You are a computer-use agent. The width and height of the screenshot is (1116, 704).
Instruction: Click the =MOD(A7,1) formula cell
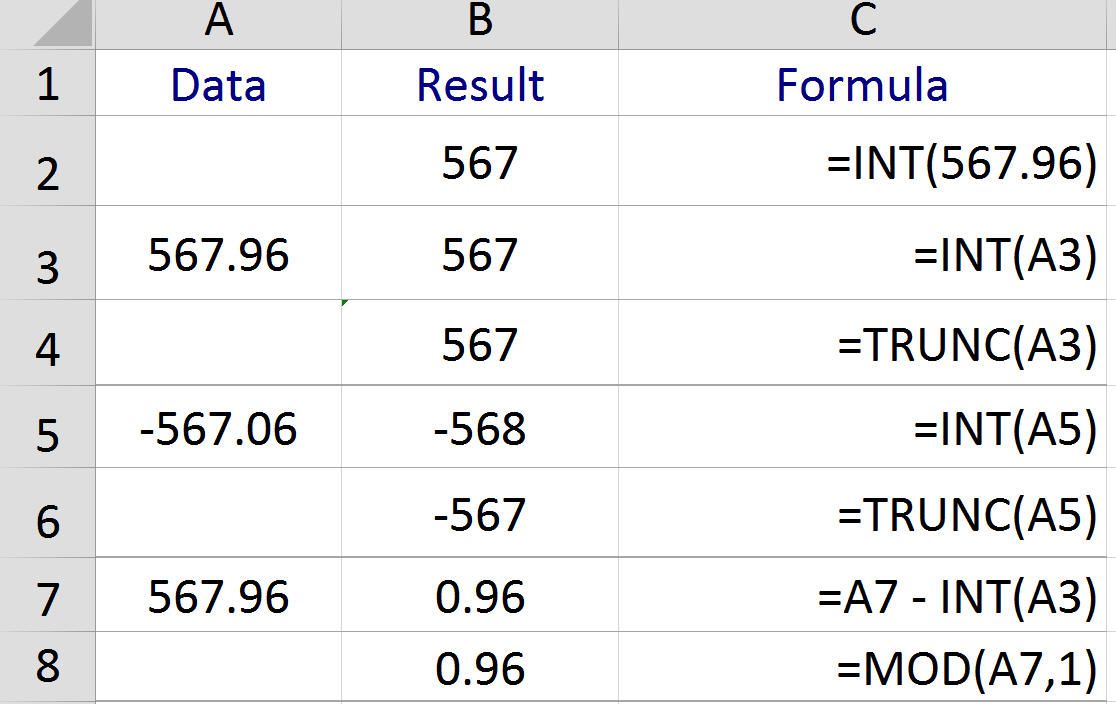[863, 666]
